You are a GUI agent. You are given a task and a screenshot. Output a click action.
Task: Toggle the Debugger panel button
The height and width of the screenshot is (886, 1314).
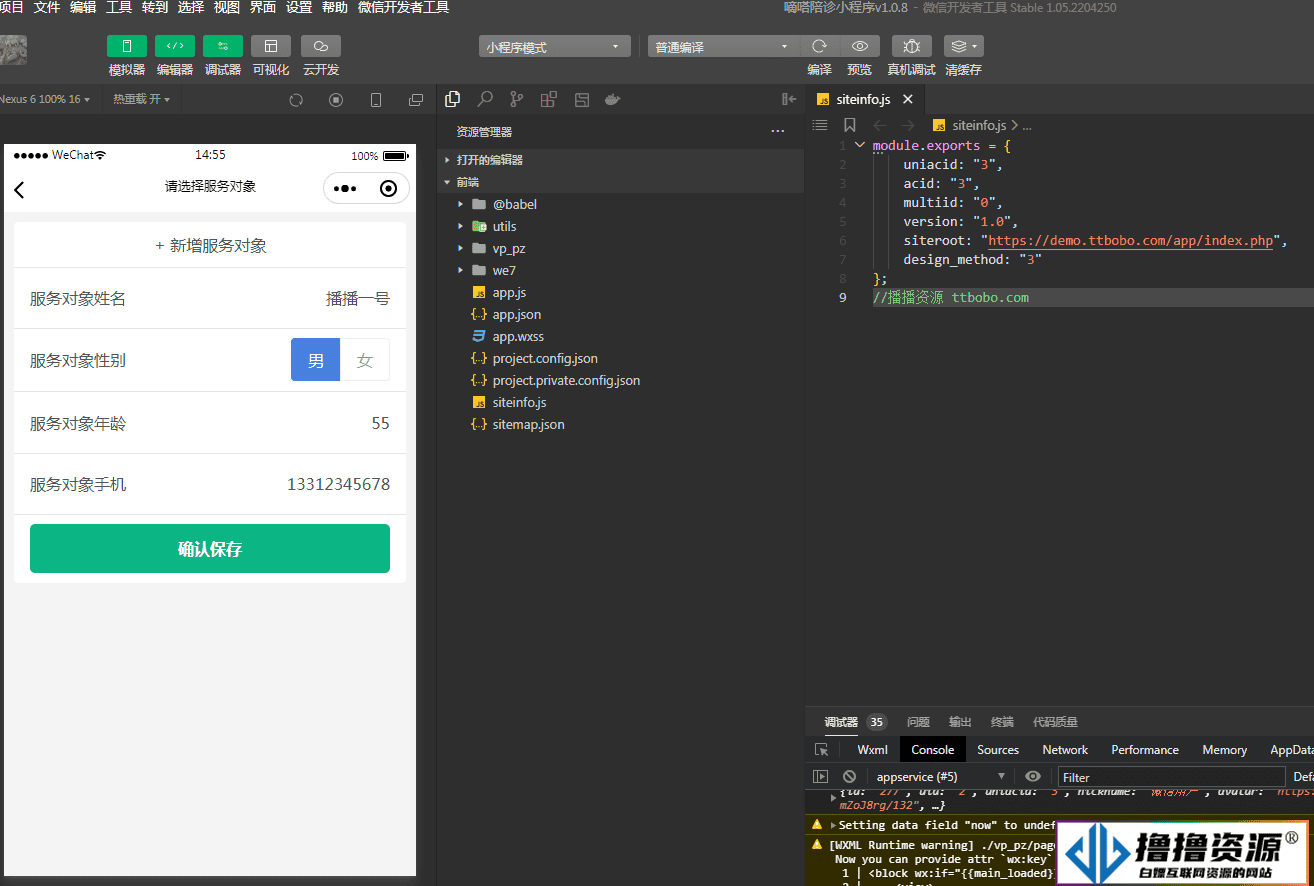coord(223,46)
